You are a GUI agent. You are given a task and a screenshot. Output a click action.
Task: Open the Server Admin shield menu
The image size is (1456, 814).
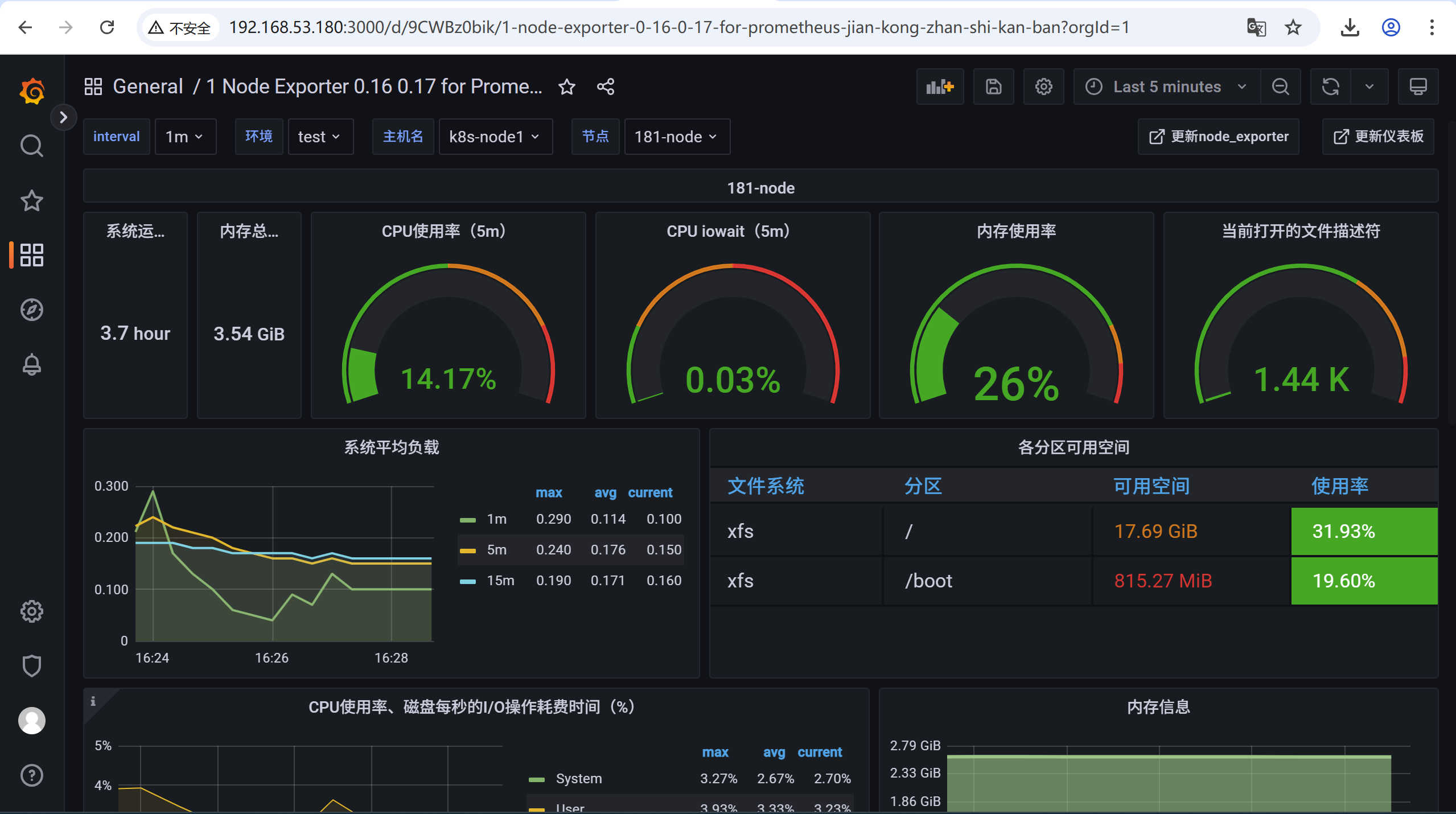[31, 665]
